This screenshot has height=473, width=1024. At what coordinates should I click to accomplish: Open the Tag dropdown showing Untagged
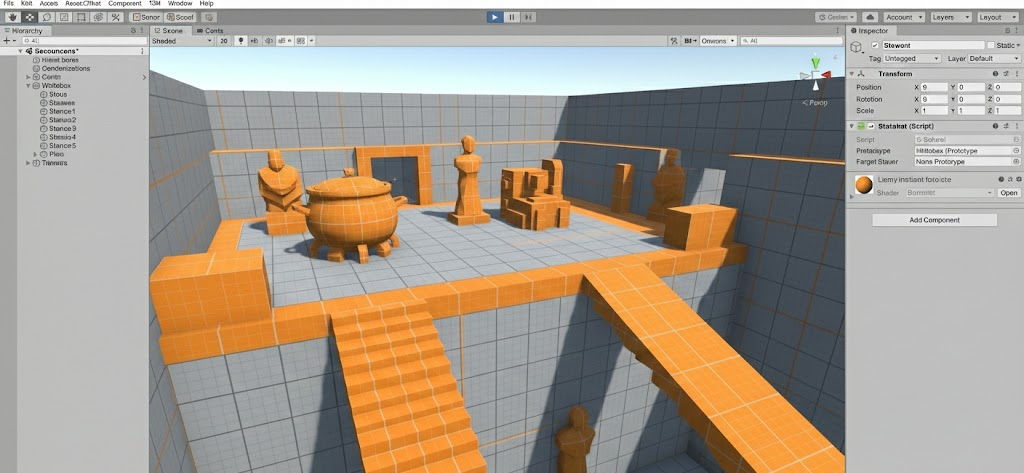[x=912, y=59]
